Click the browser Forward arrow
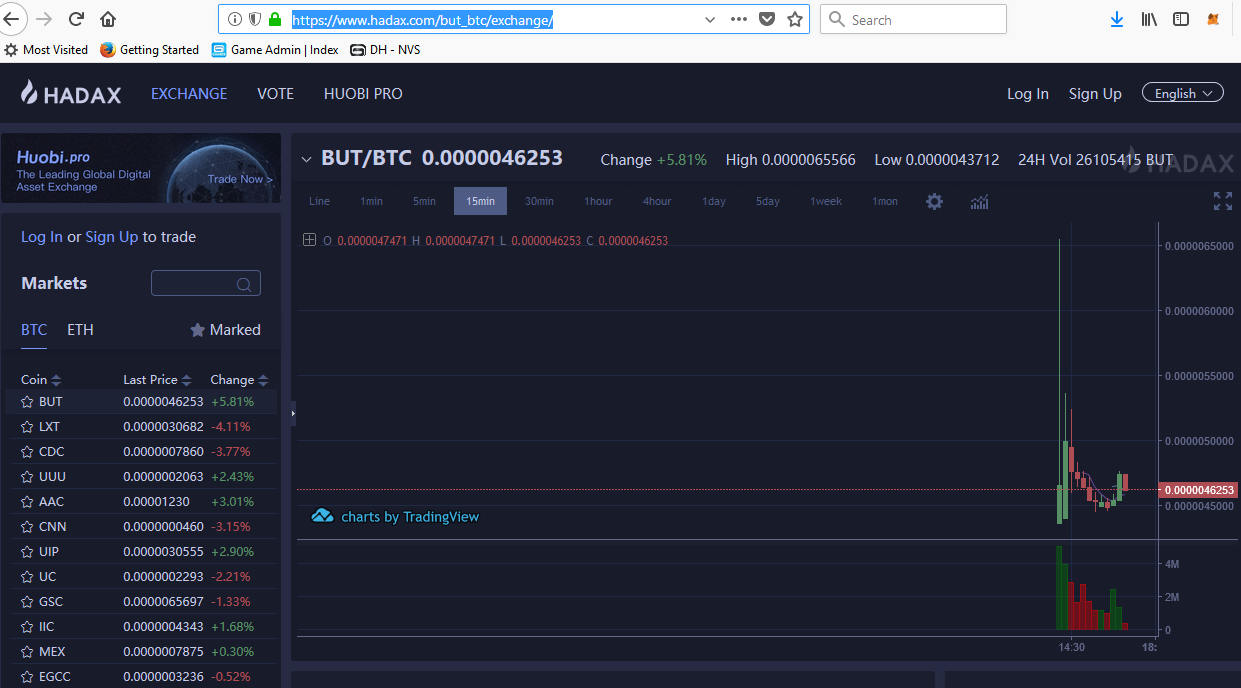This screenshot has width=1241, height=688. coord(43,19)
